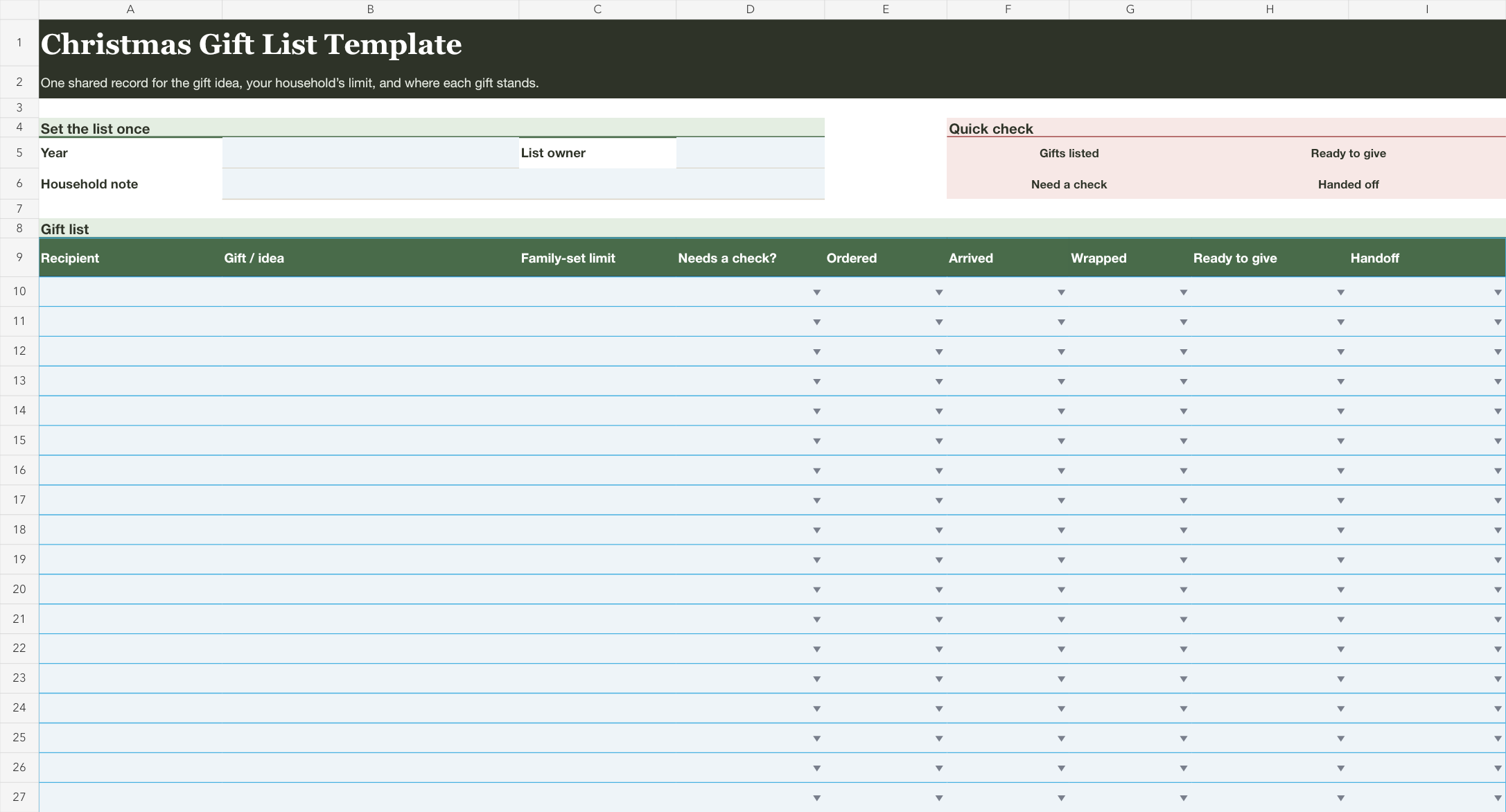Select column E header

(x=886, y=10)
